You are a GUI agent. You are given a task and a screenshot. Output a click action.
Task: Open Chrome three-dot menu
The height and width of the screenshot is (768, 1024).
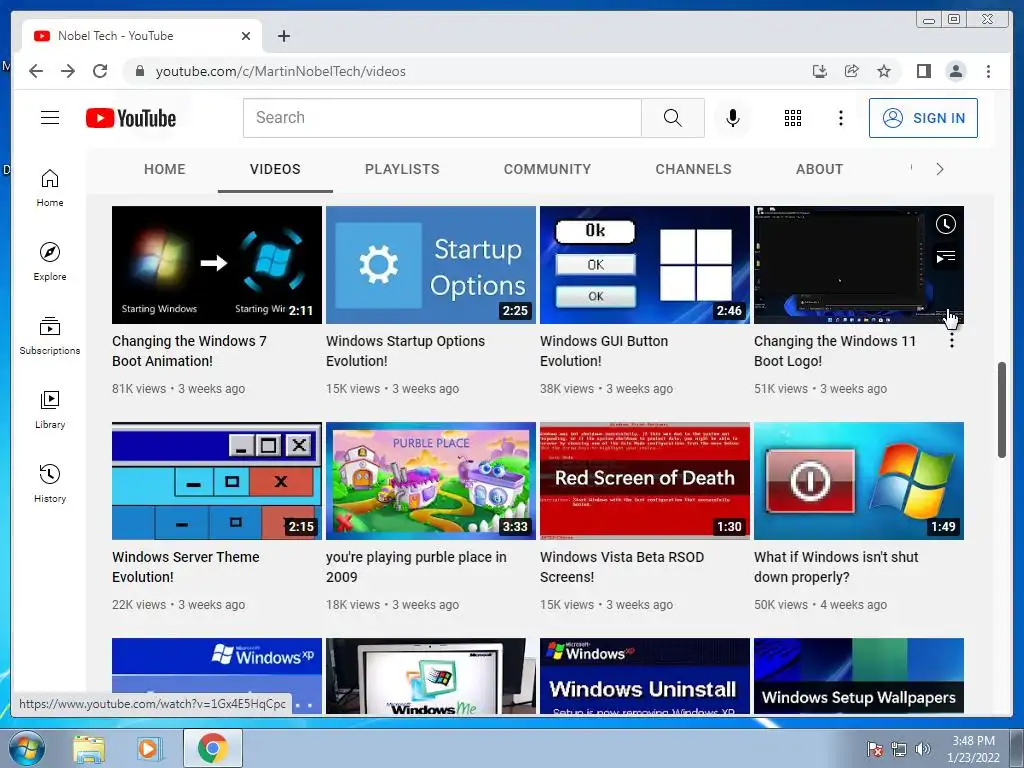988,71
